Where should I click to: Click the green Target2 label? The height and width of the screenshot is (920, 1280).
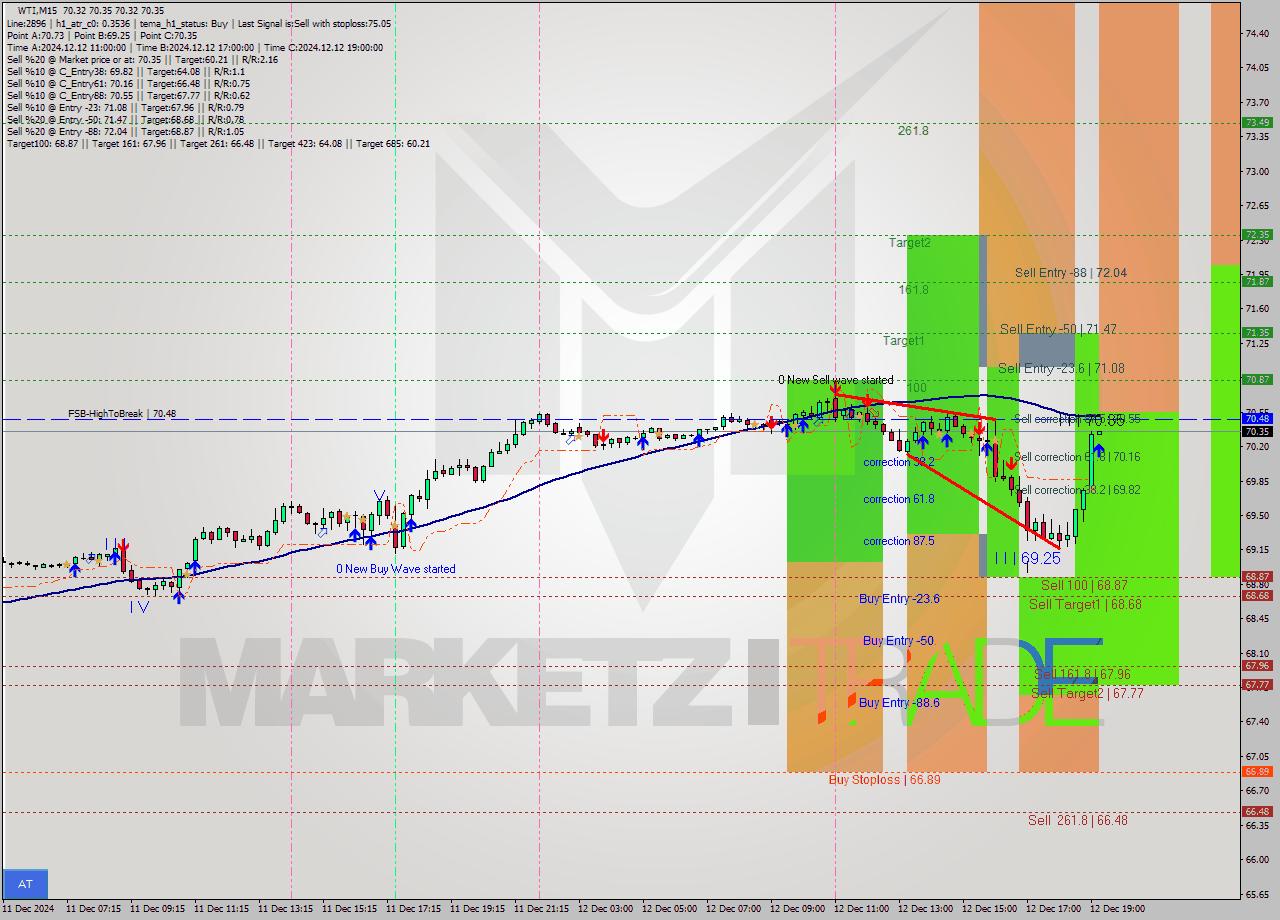pos(909,243)
